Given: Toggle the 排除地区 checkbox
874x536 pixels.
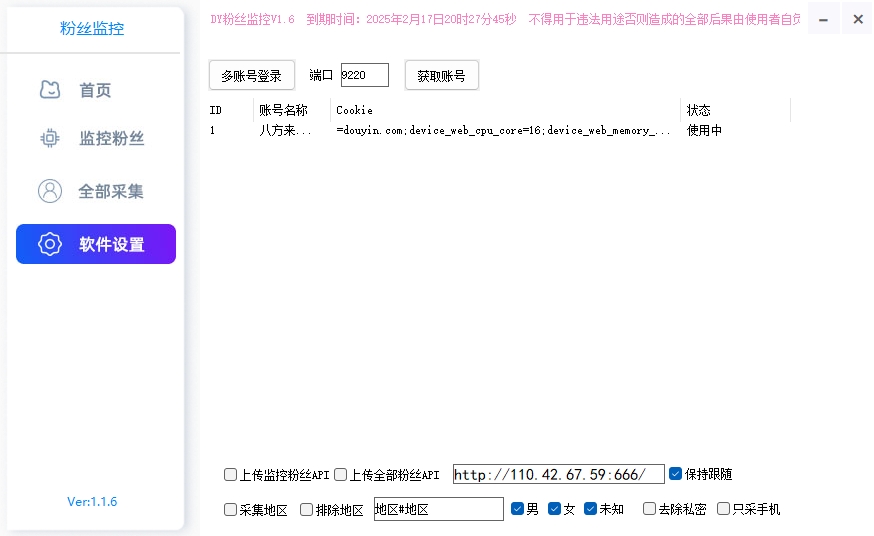Looking at the screenshot, I should click(x=307, y=509).
